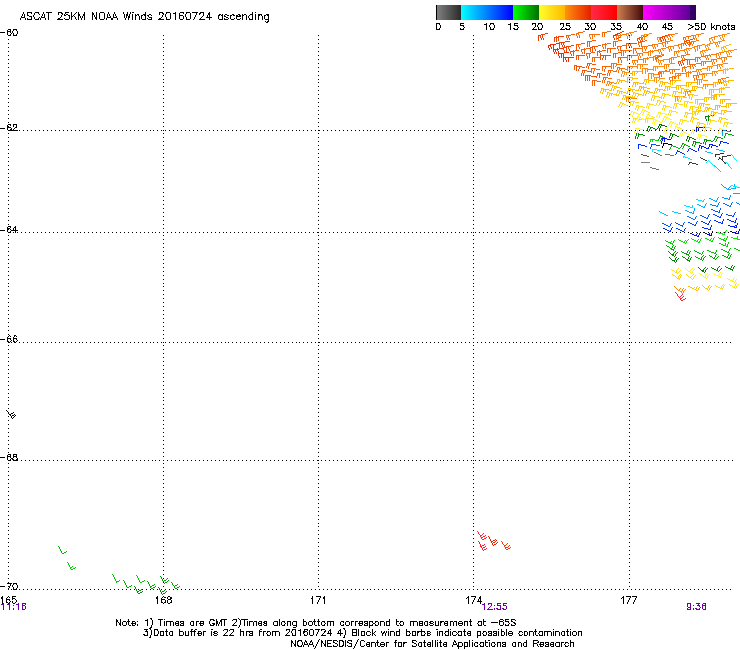740x650 pixels.
Task: Click the title 'ASCAT 25KM NOAA Winds 20160724 ascending'
Action: (144, 17)
